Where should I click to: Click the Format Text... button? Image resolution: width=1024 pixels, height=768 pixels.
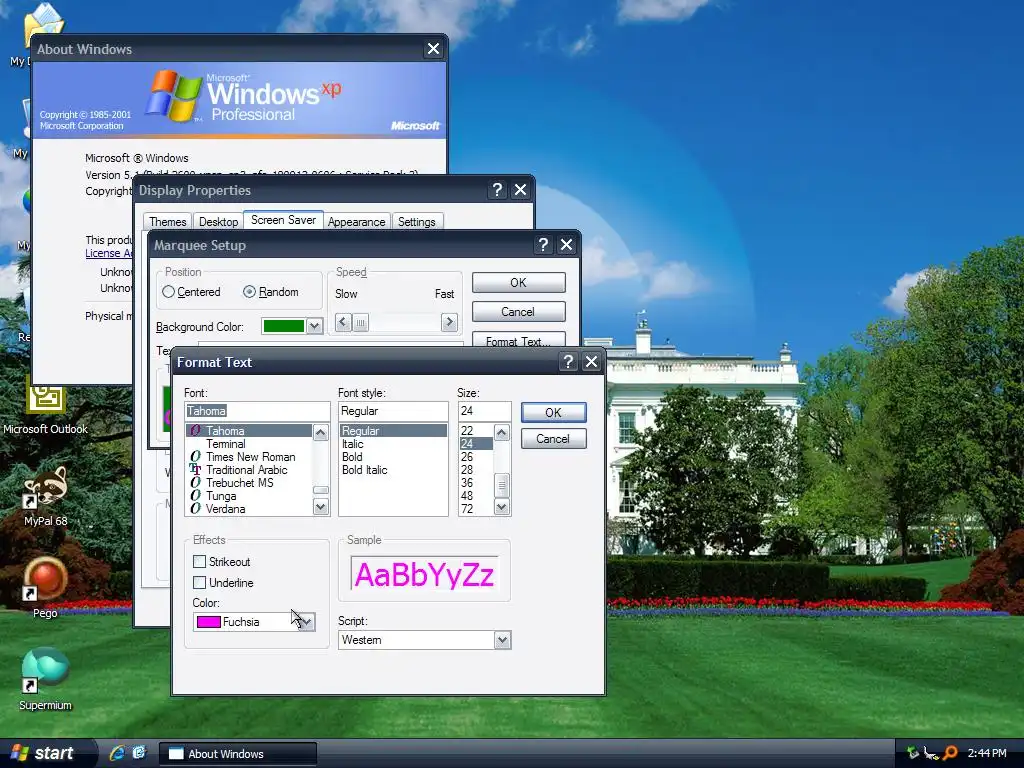point(519,340)
